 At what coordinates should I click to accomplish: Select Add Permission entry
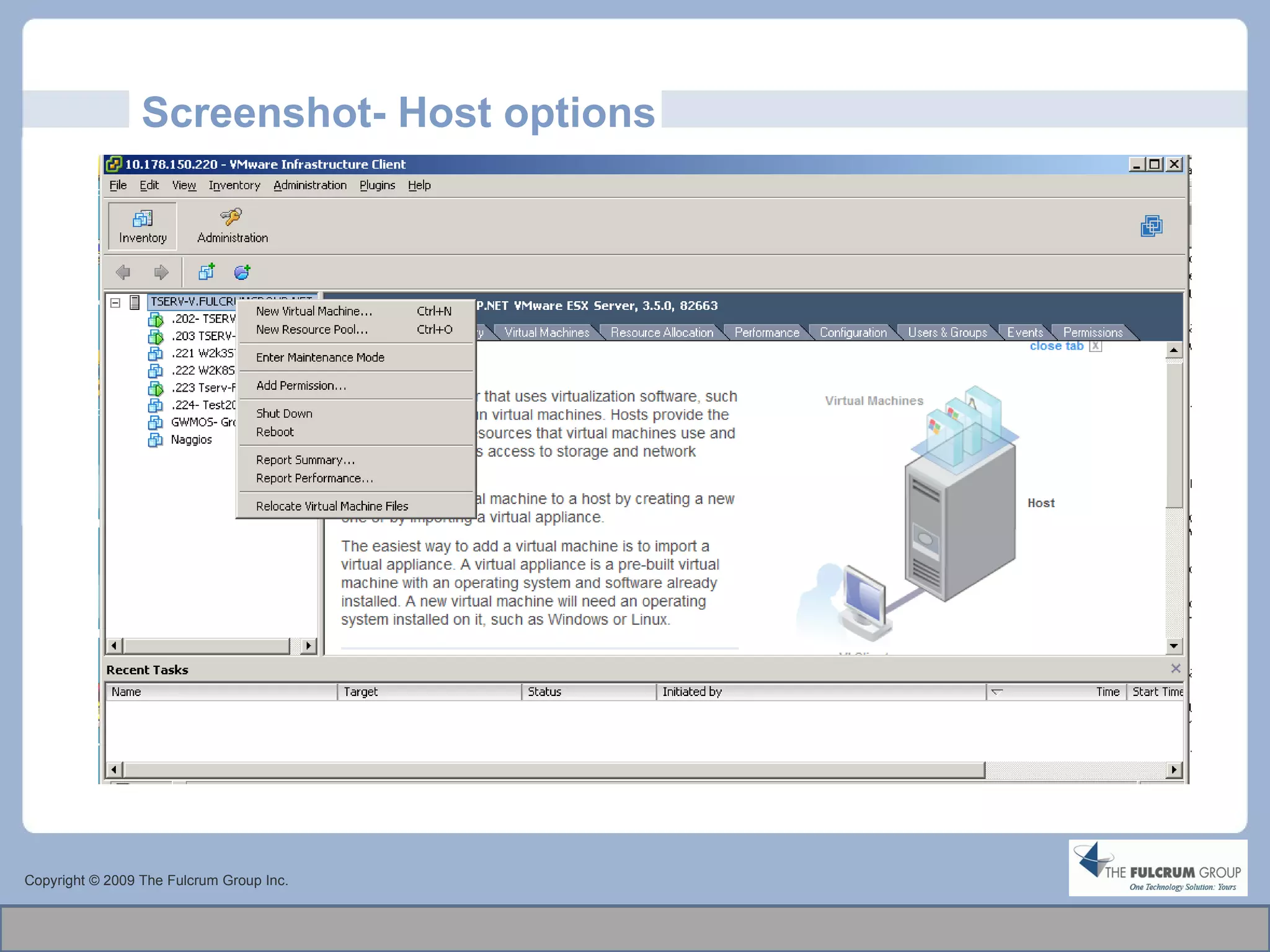[x=356, y=386]
